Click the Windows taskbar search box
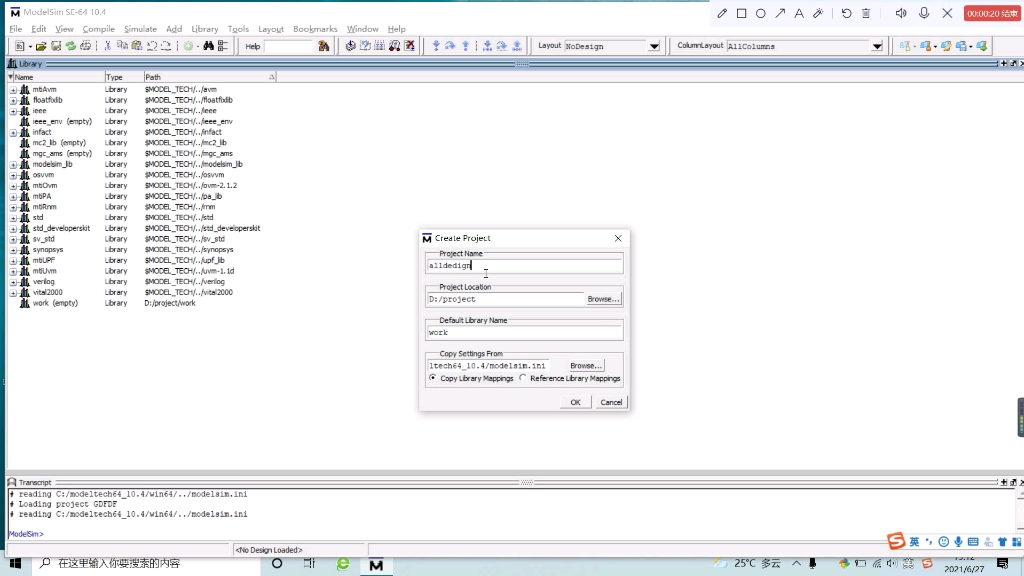1024x576 pixels. (x=145, y=563)
